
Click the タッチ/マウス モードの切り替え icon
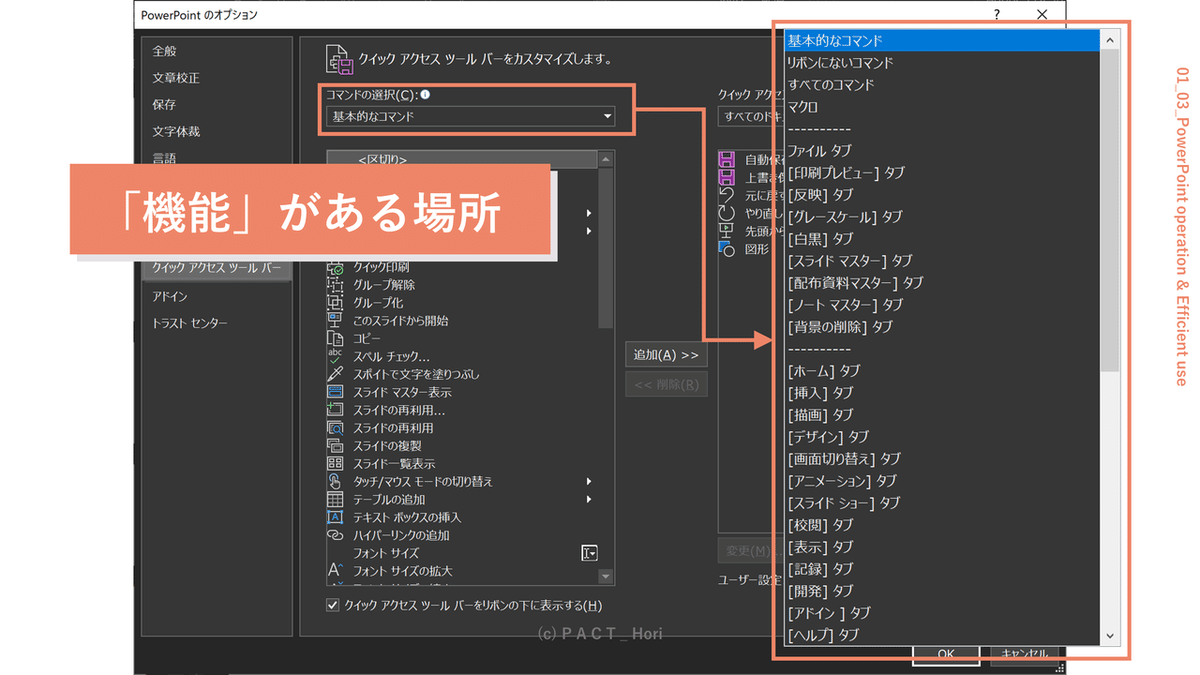336,482
